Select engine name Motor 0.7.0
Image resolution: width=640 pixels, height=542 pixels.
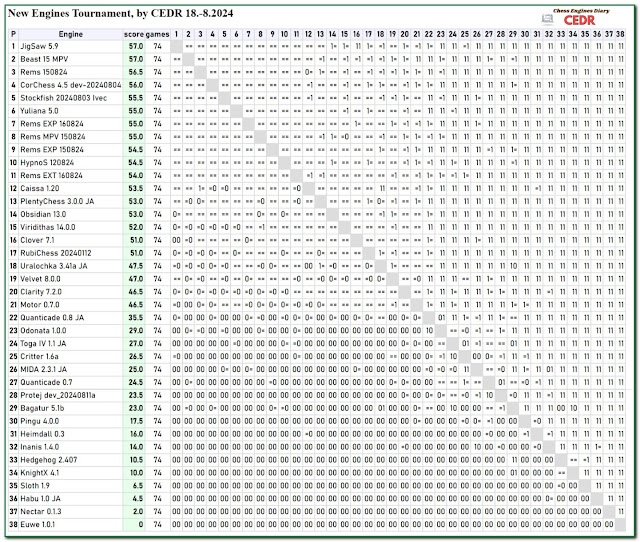pos(40,305)
